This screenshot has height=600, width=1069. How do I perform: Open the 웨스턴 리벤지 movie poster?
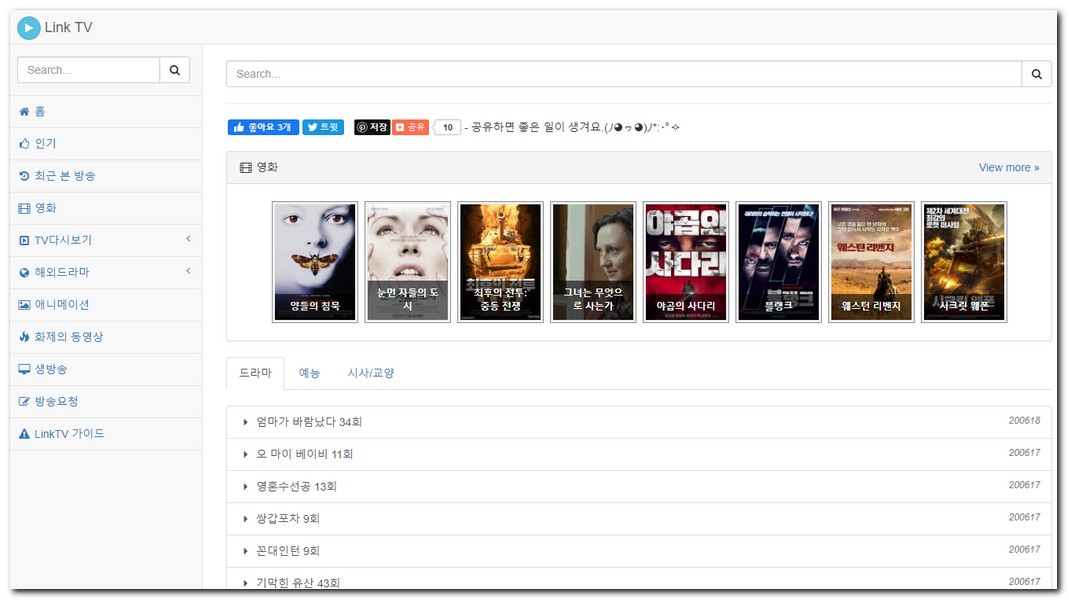(x=871, y=262)
